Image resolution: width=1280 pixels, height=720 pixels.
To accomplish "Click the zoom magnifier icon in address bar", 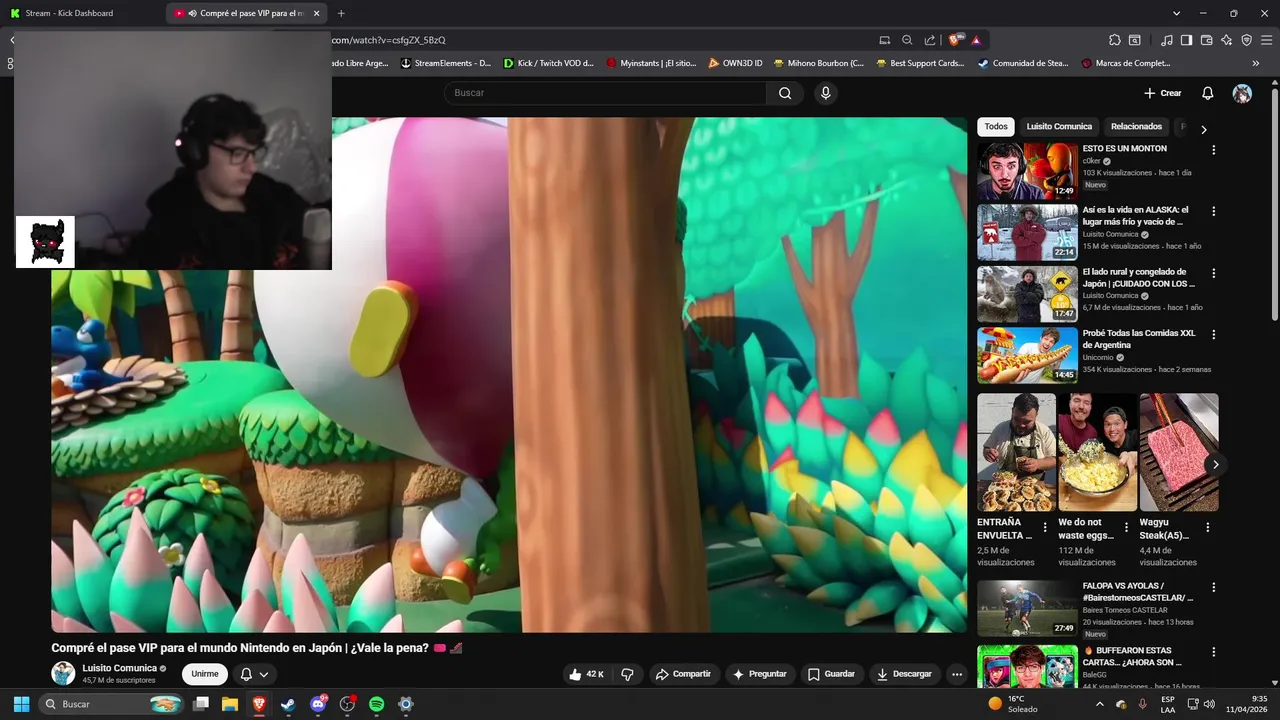I will [907, 40].
